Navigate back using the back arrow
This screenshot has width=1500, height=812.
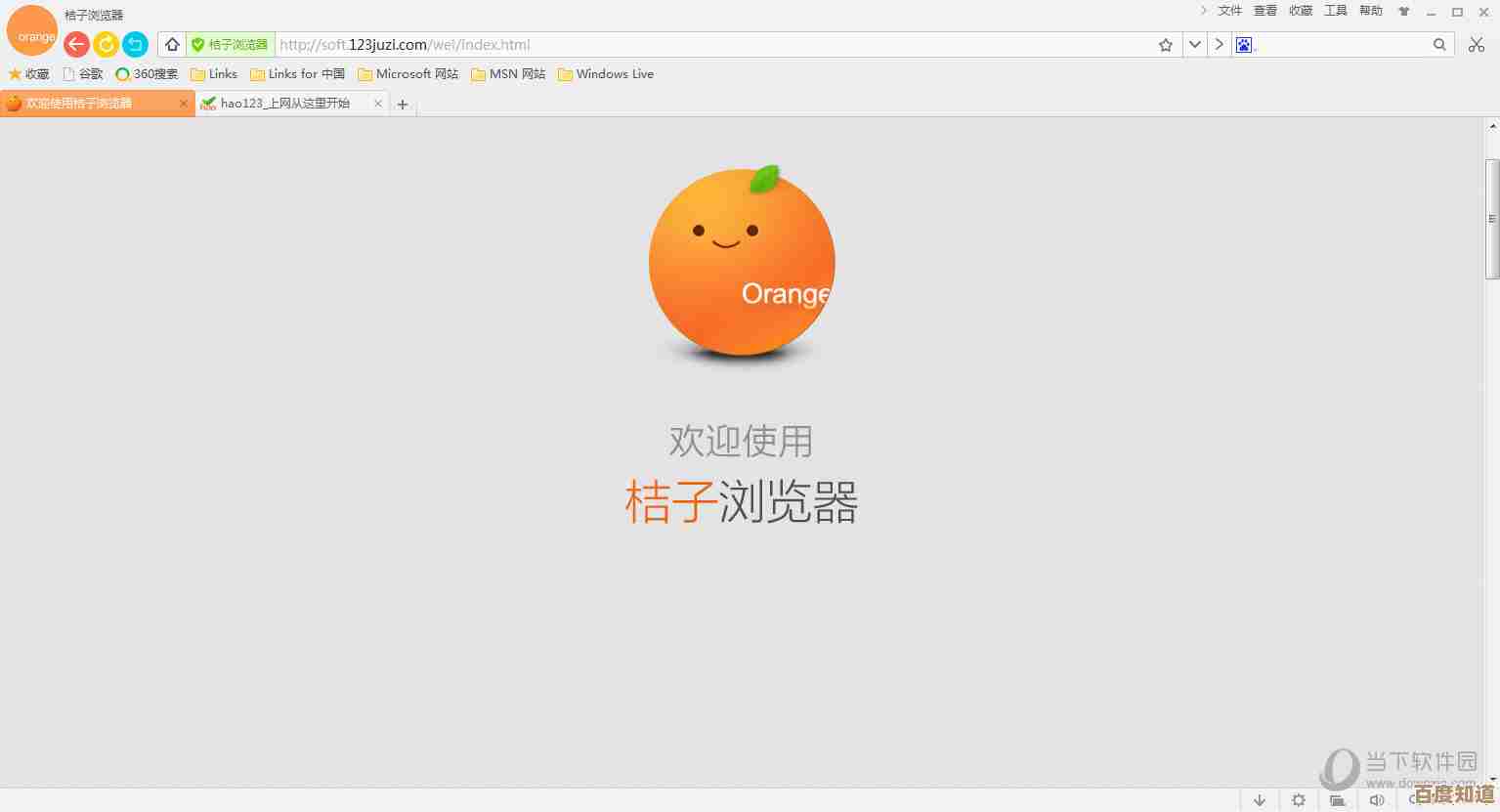coord(76,44)
